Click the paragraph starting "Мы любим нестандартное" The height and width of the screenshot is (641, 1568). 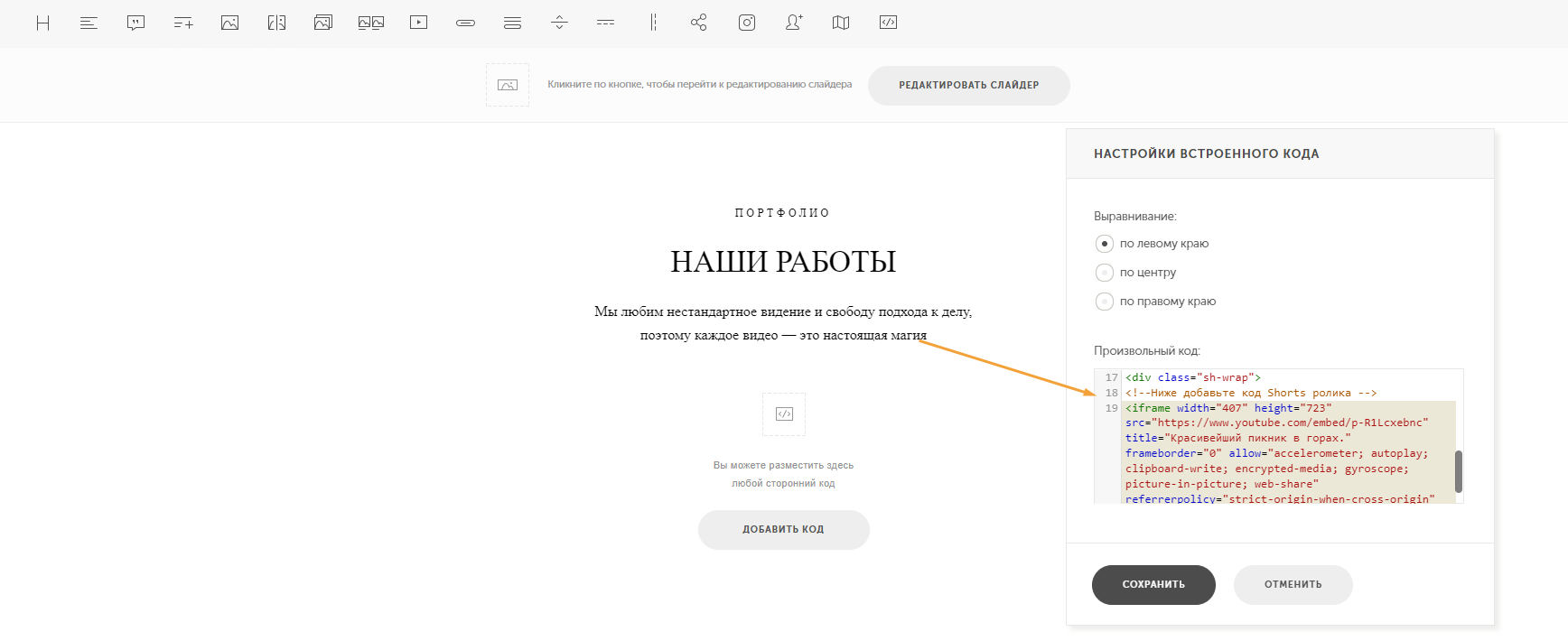coord(783,323)
